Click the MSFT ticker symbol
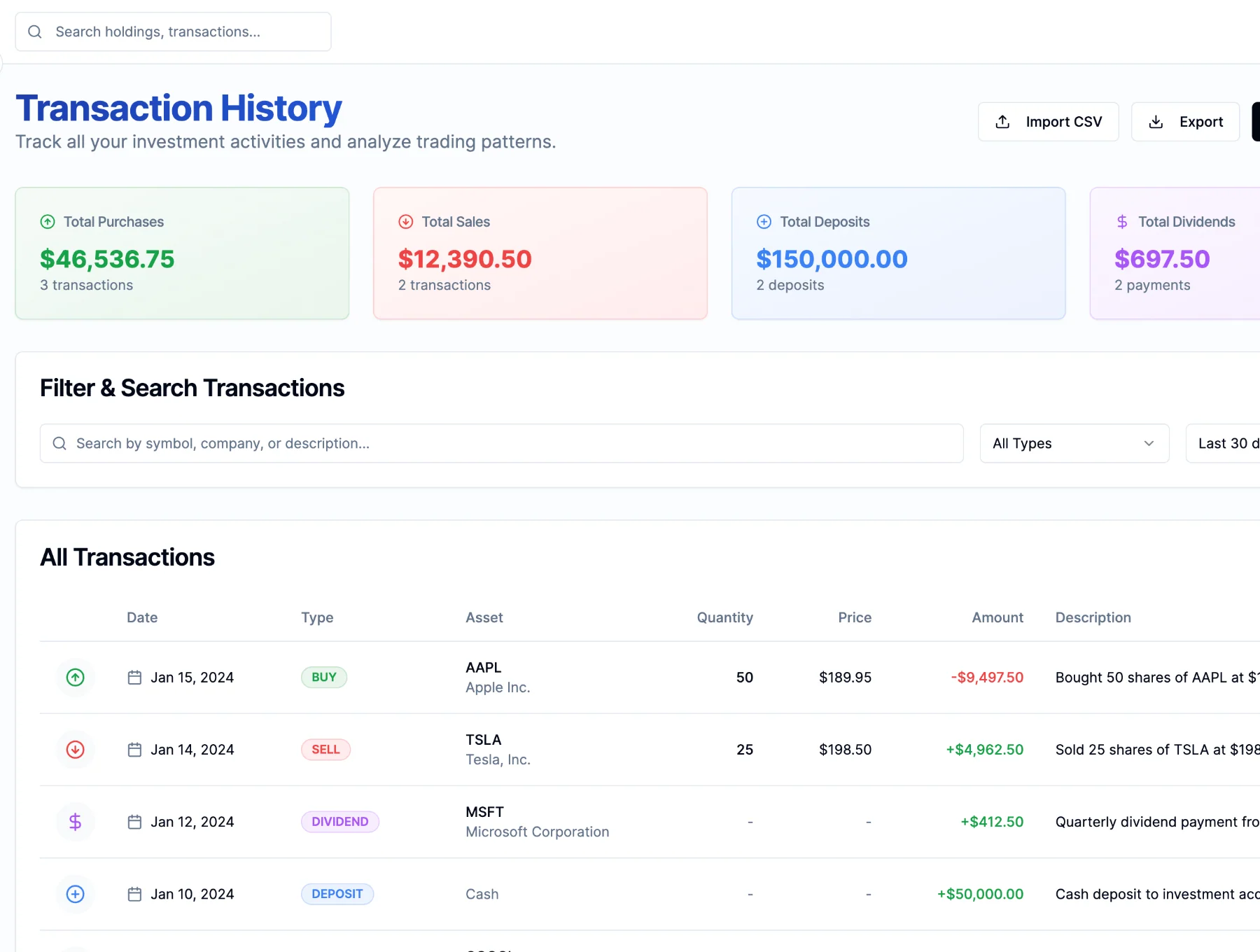1260x952 pixels. 485,811
